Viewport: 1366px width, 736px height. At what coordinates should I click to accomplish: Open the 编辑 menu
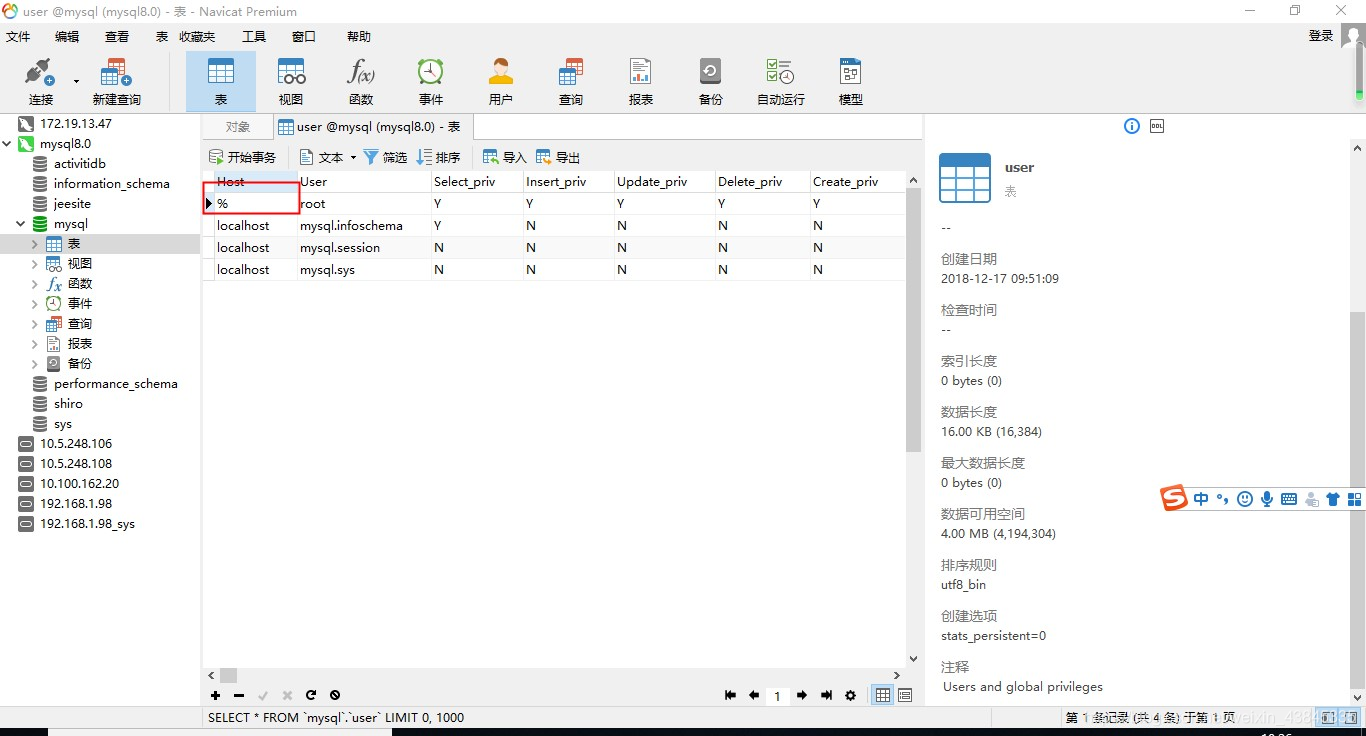pos(67,37)
